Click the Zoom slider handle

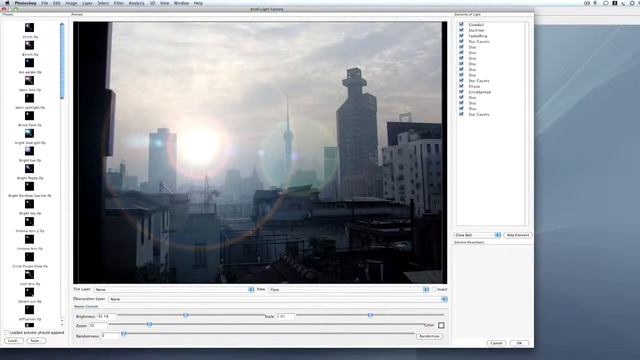click(x=149, y=324)
